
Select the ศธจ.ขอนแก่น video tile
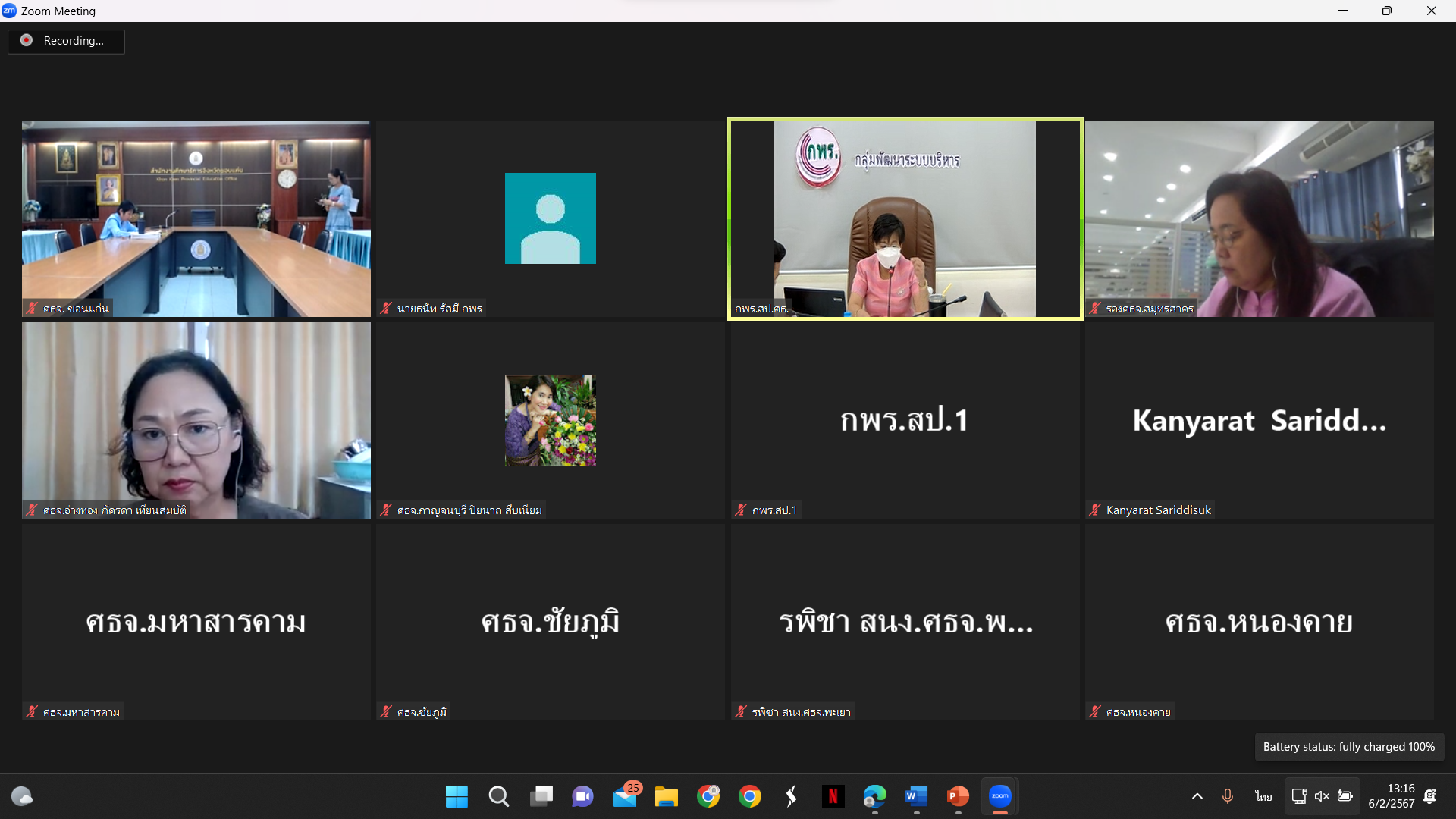[x=196, y=218]
